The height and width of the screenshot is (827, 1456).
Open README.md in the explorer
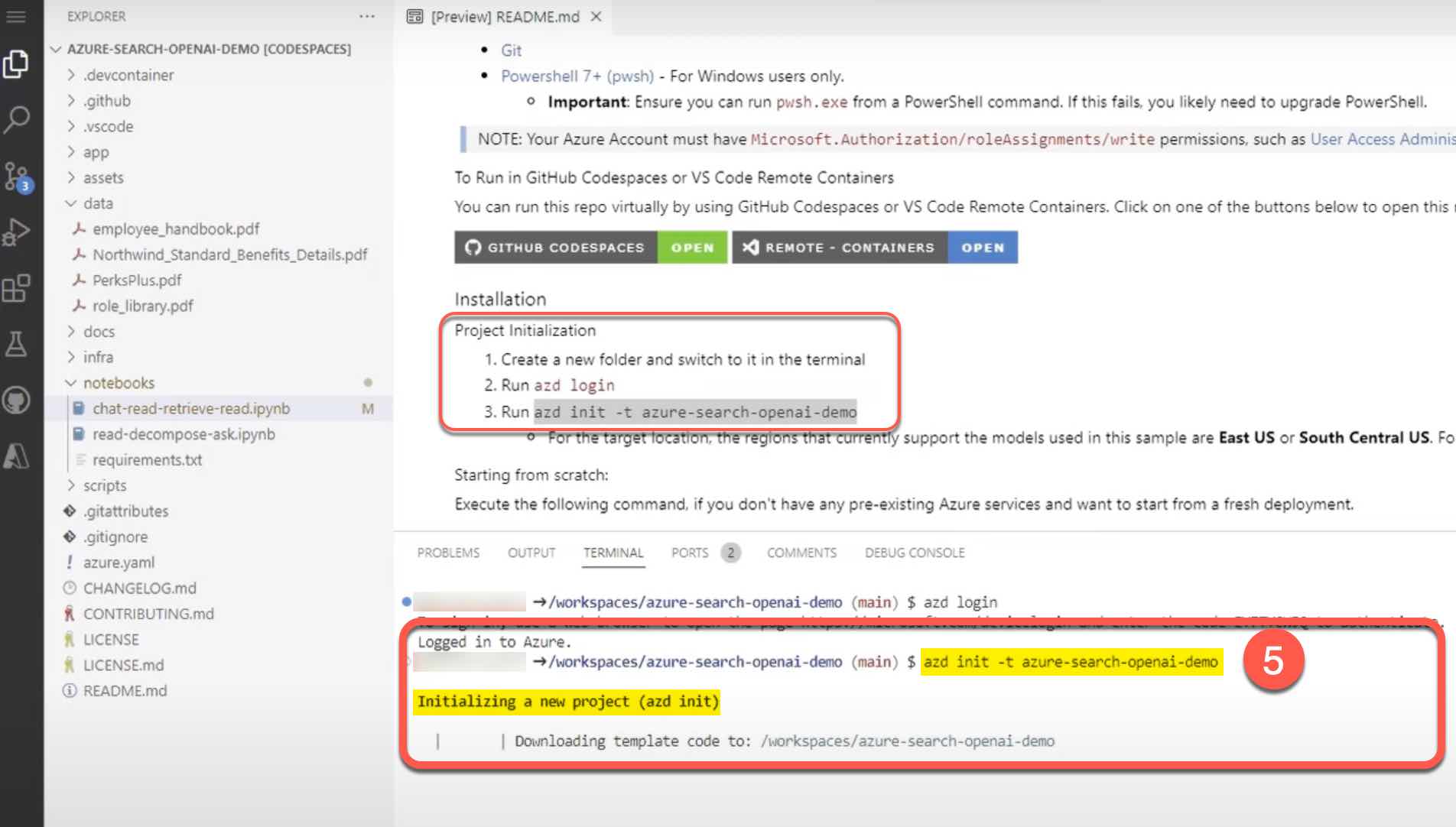tap(125, 691)
